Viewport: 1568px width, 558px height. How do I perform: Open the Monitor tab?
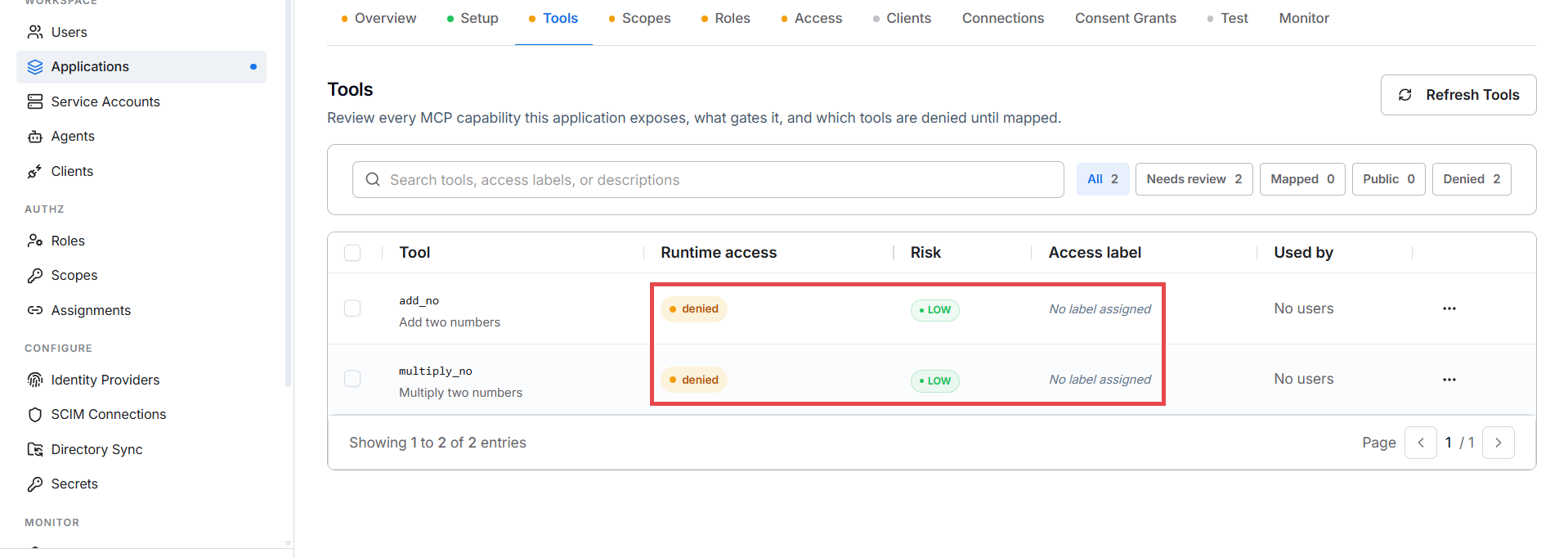pyautogui.click(x=1304, y=18)
